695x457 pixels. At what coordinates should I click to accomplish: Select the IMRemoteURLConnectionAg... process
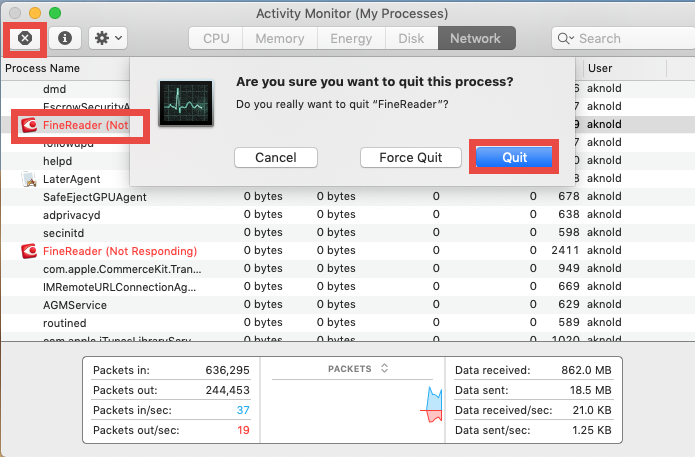pyautogui.click(x=119, y=287)
